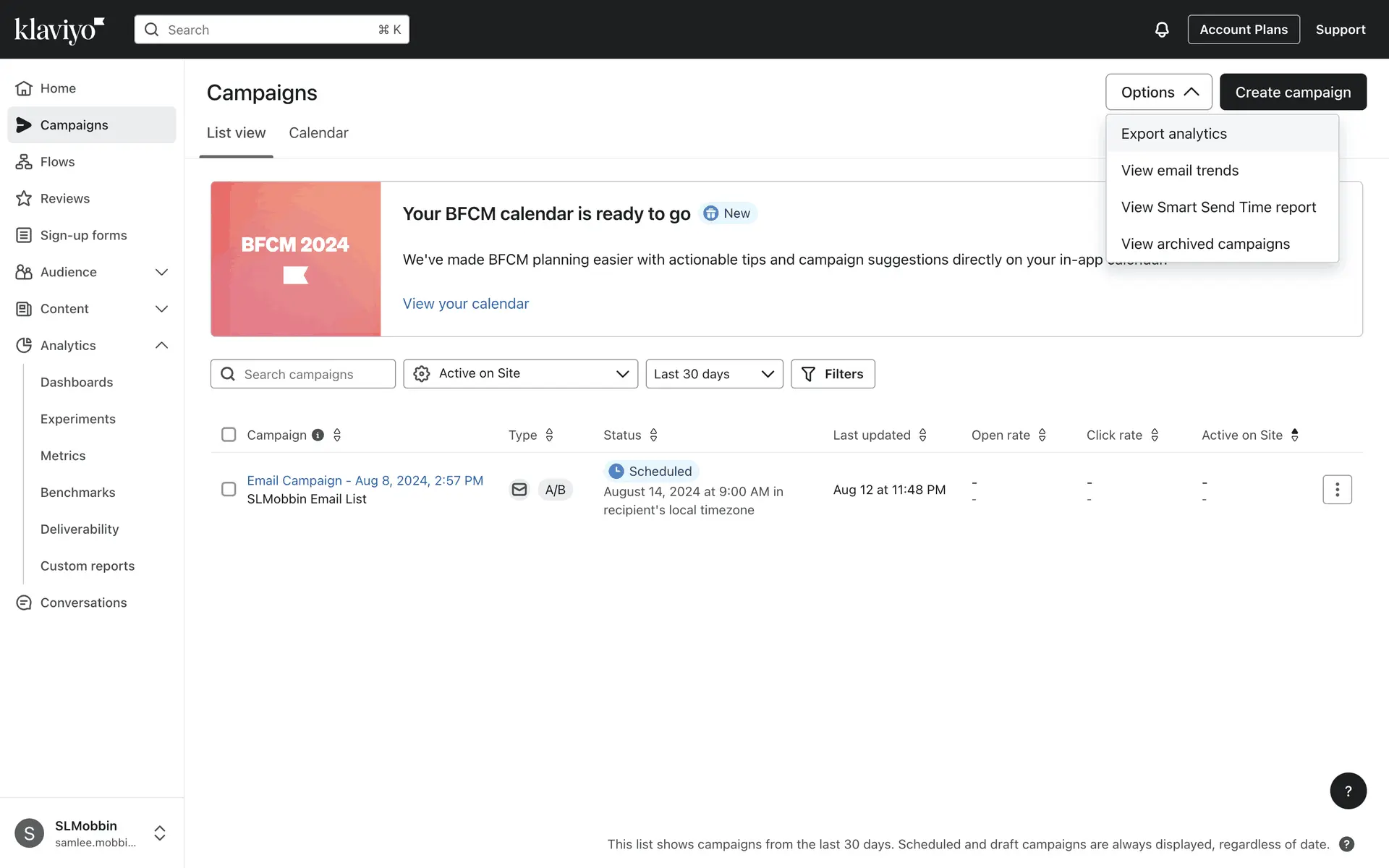Expand the Audience sidebar section

[x=161, y=272]
